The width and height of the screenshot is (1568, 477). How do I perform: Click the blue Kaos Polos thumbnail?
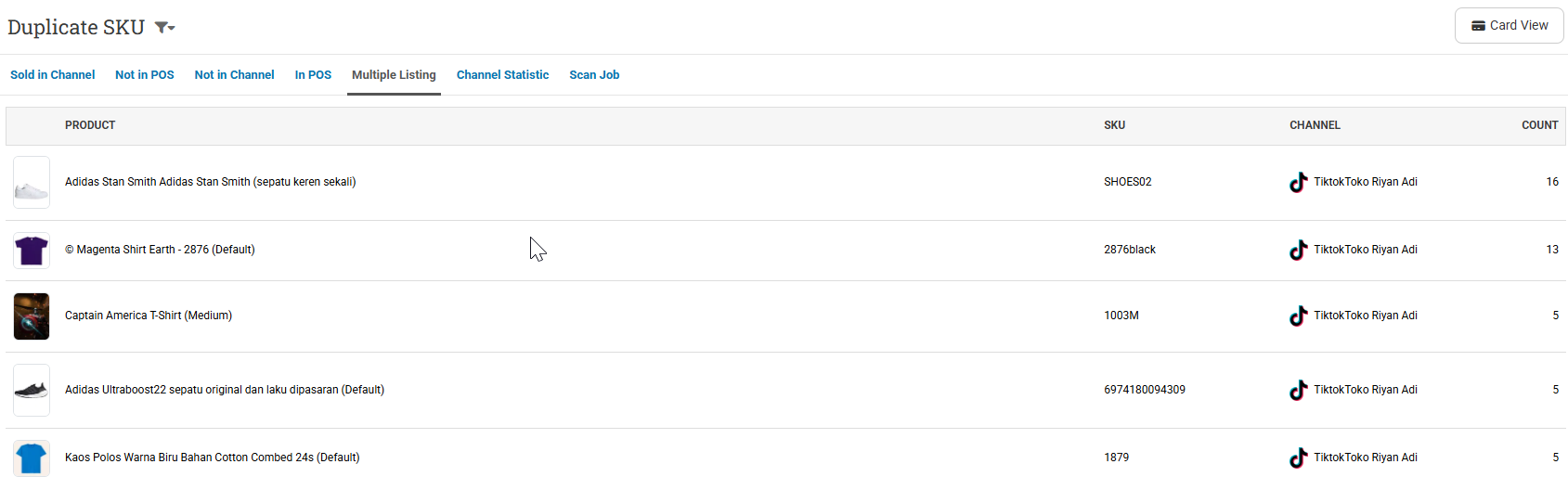coord(32,458)
